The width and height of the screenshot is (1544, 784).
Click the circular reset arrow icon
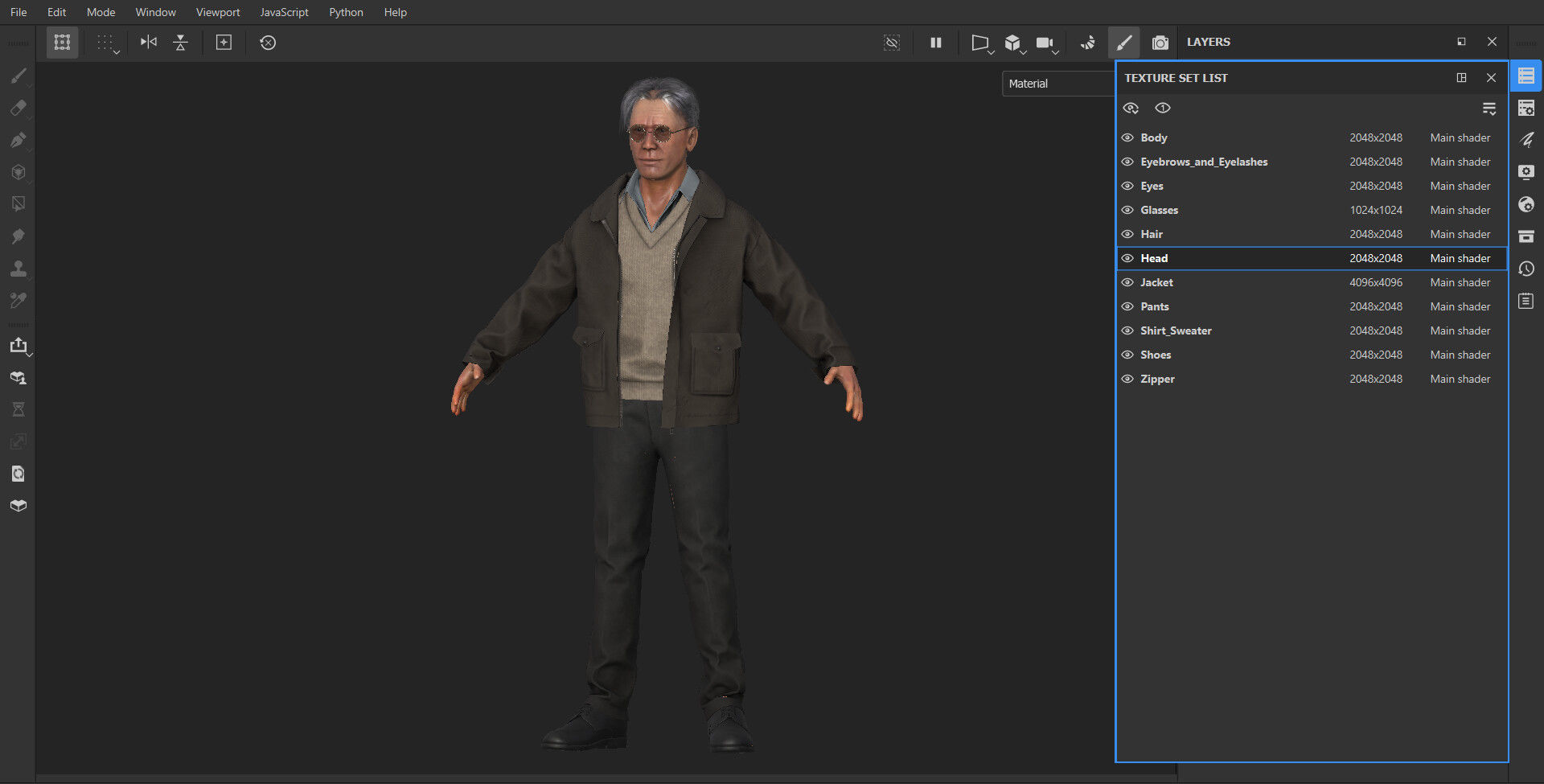(x=268, y=42)
